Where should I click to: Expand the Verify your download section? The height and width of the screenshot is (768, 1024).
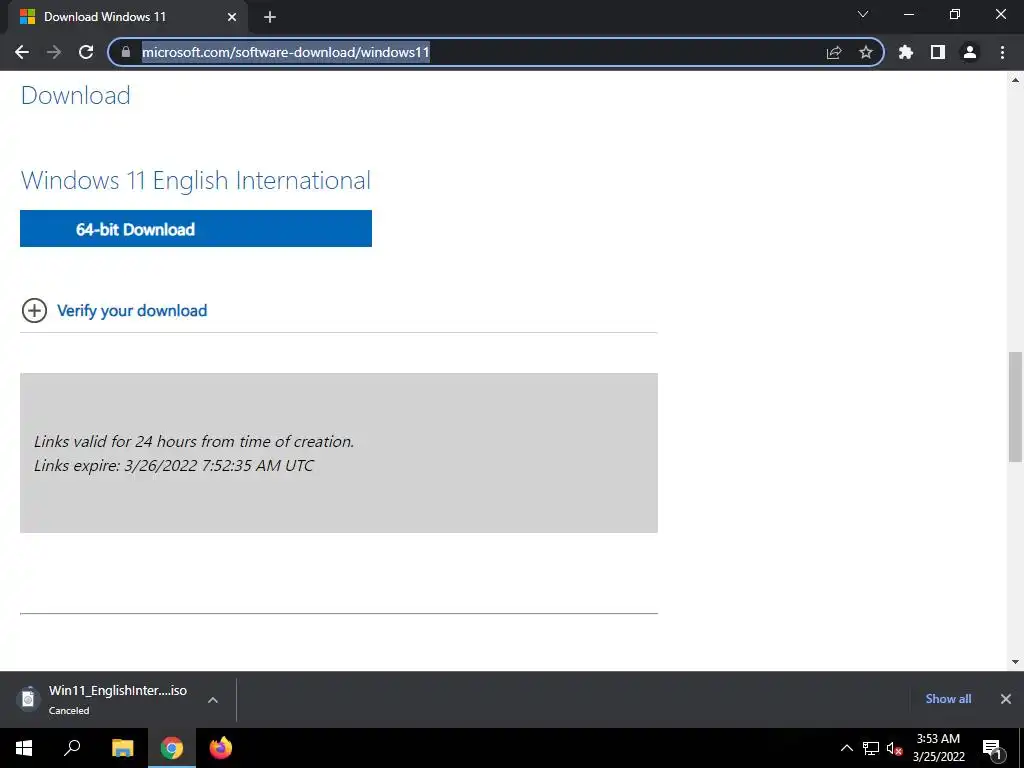[x=34, y=311]
